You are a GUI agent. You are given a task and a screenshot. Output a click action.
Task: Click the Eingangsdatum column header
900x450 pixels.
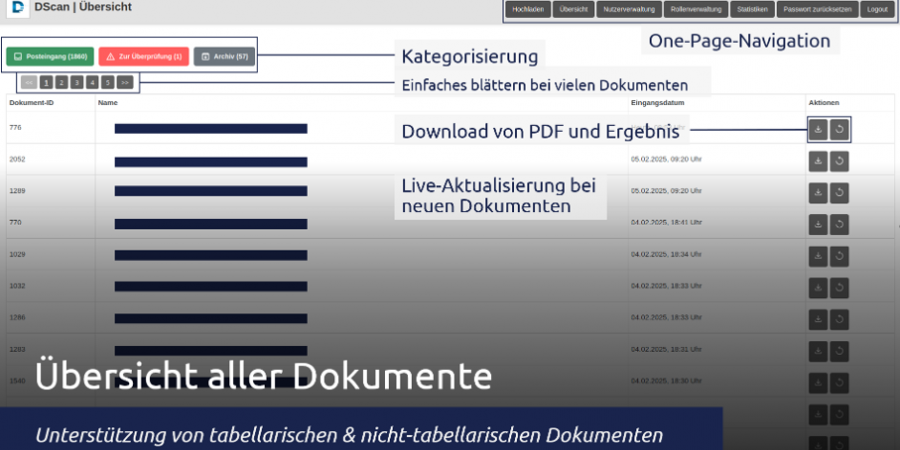(x=657, y=103)
